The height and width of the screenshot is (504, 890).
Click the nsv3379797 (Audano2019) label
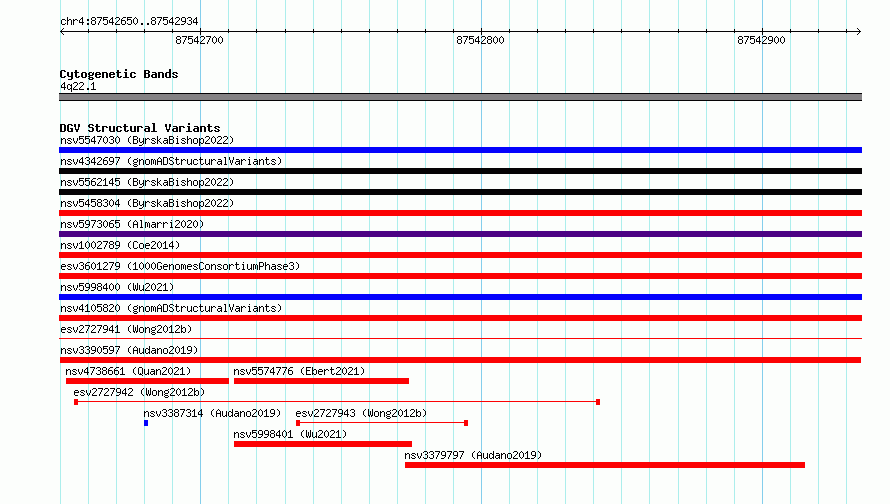[473, 455]
